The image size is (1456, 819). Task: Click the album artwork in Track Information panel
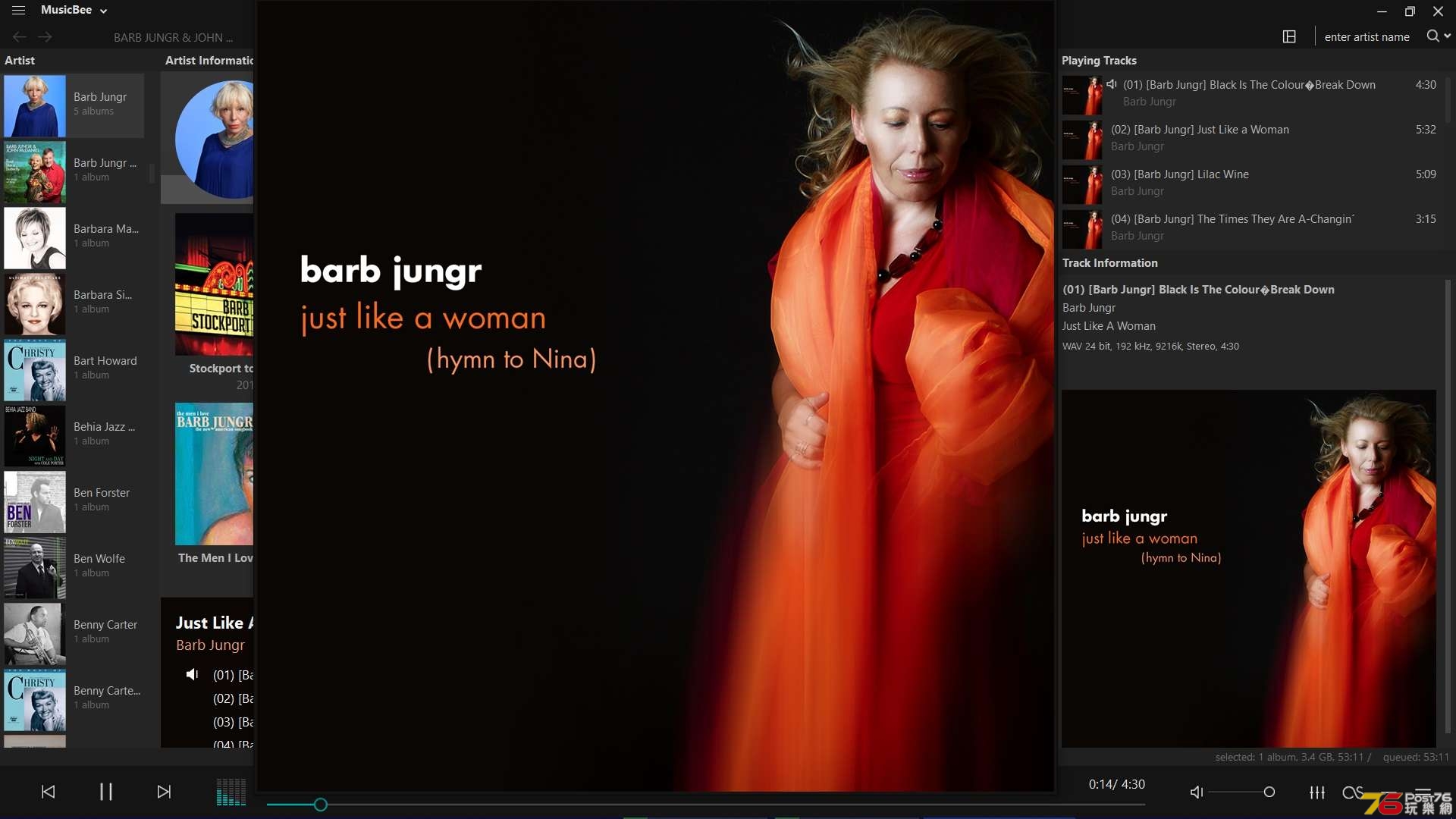1249,569
